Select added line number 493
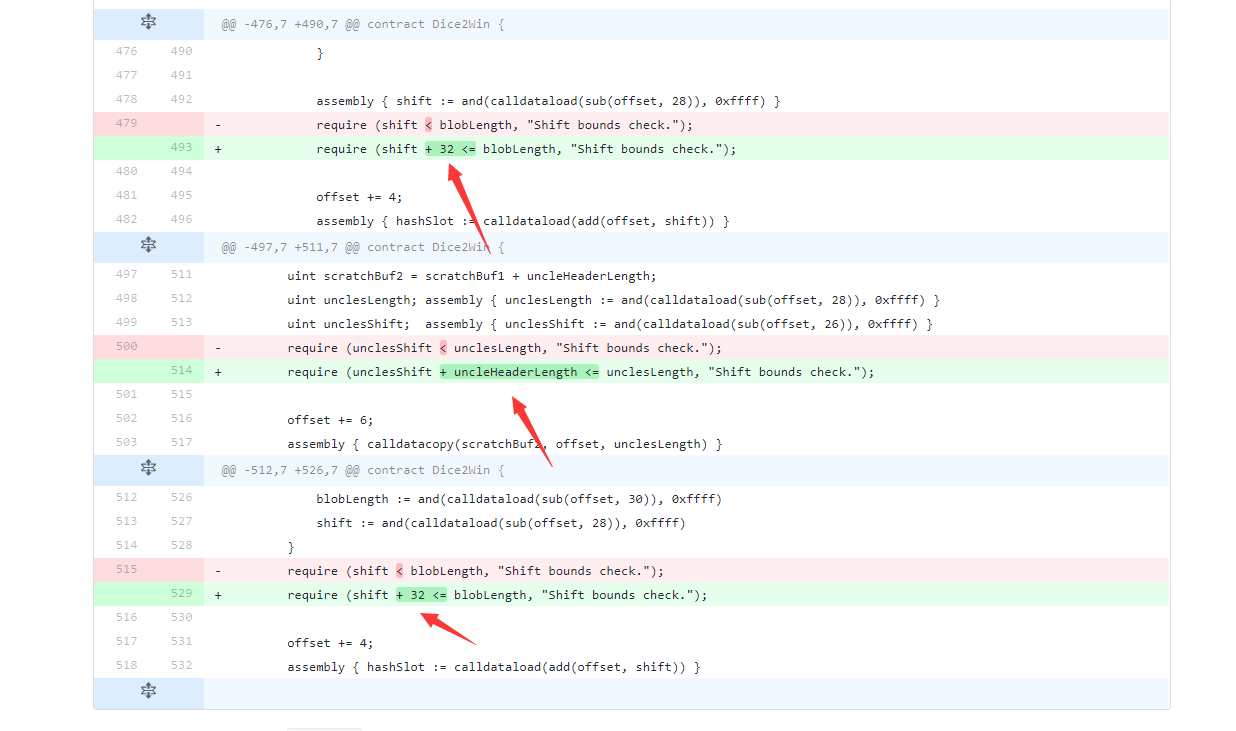1236x731 pixels. [x=181, y=147]
